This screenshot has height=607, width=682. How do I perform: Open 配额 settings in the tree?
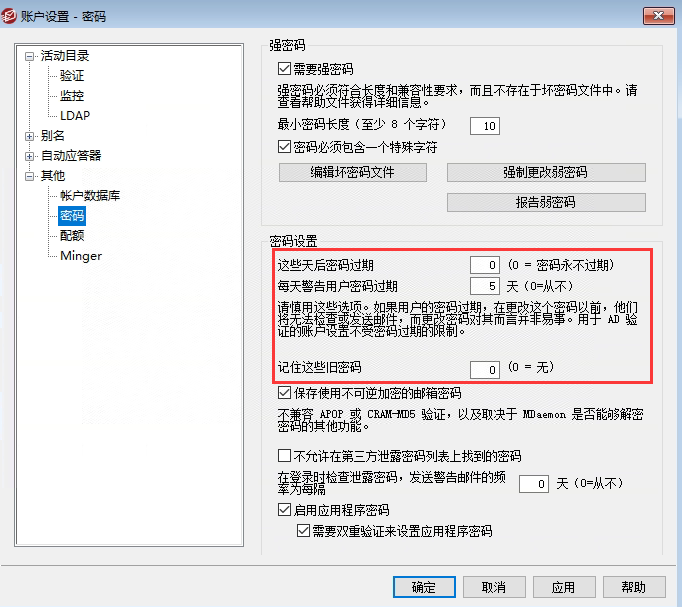coord(72,236)
